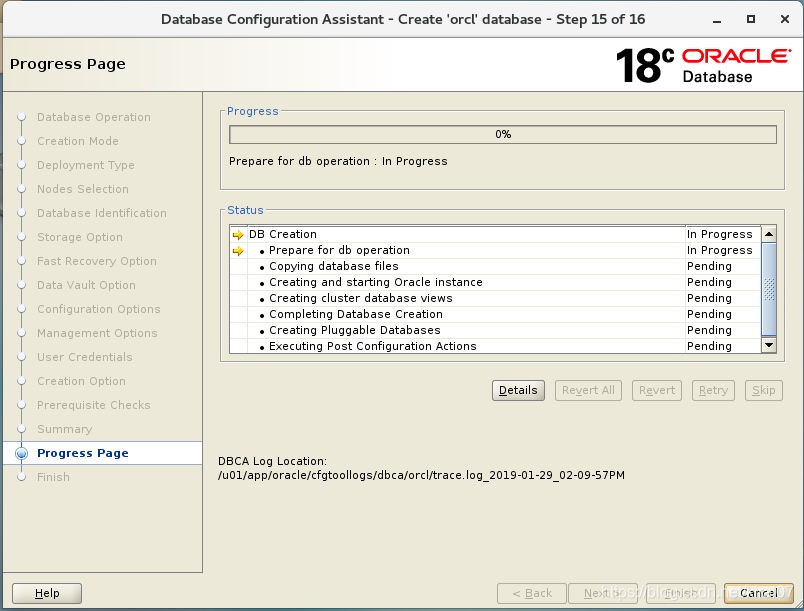Select the Data Vault Option step

pos(86,285)
